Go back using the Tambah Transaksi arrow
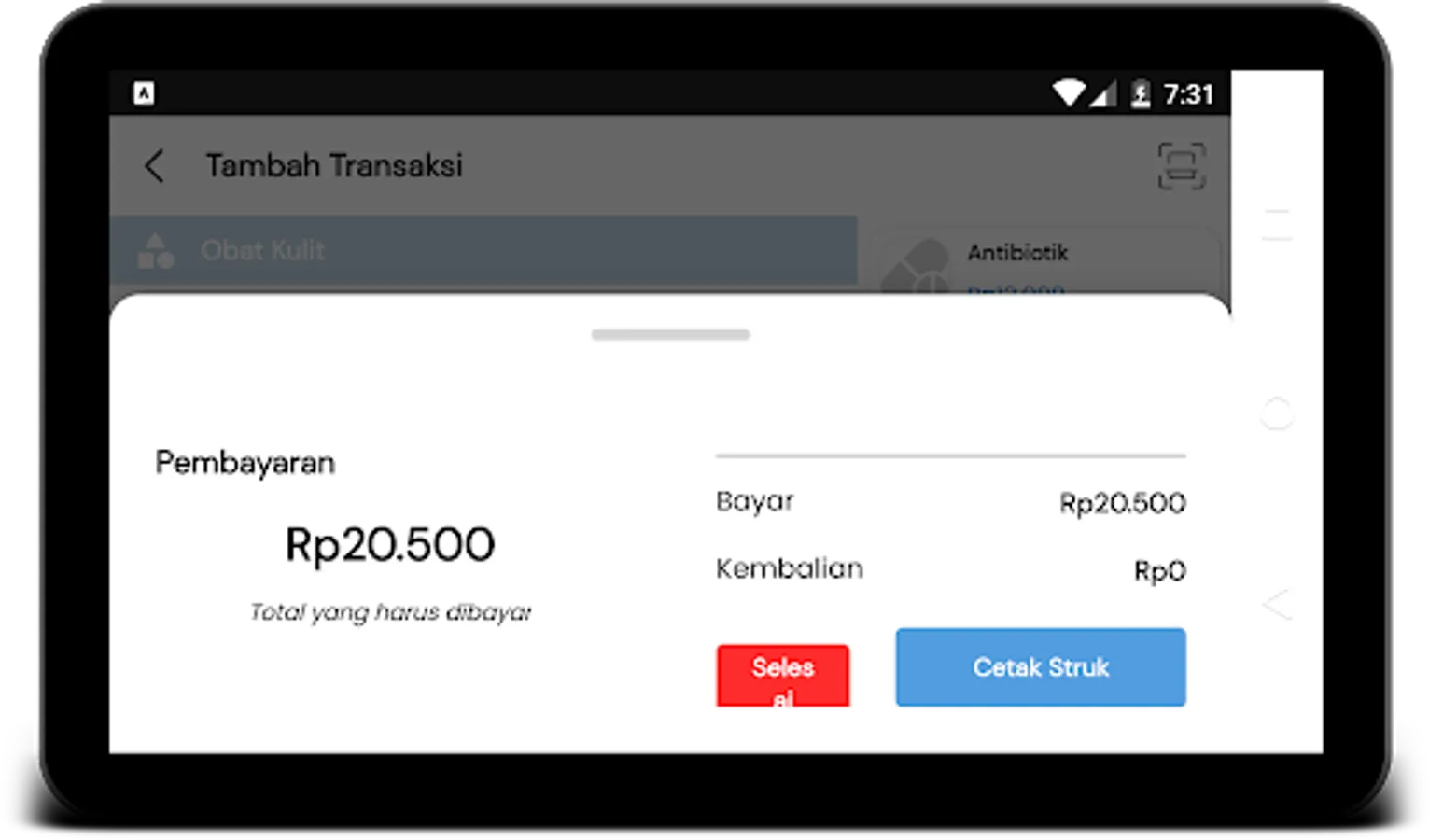Image resolution: width=1429 pixels, height=840 pixels. [155, 166]
